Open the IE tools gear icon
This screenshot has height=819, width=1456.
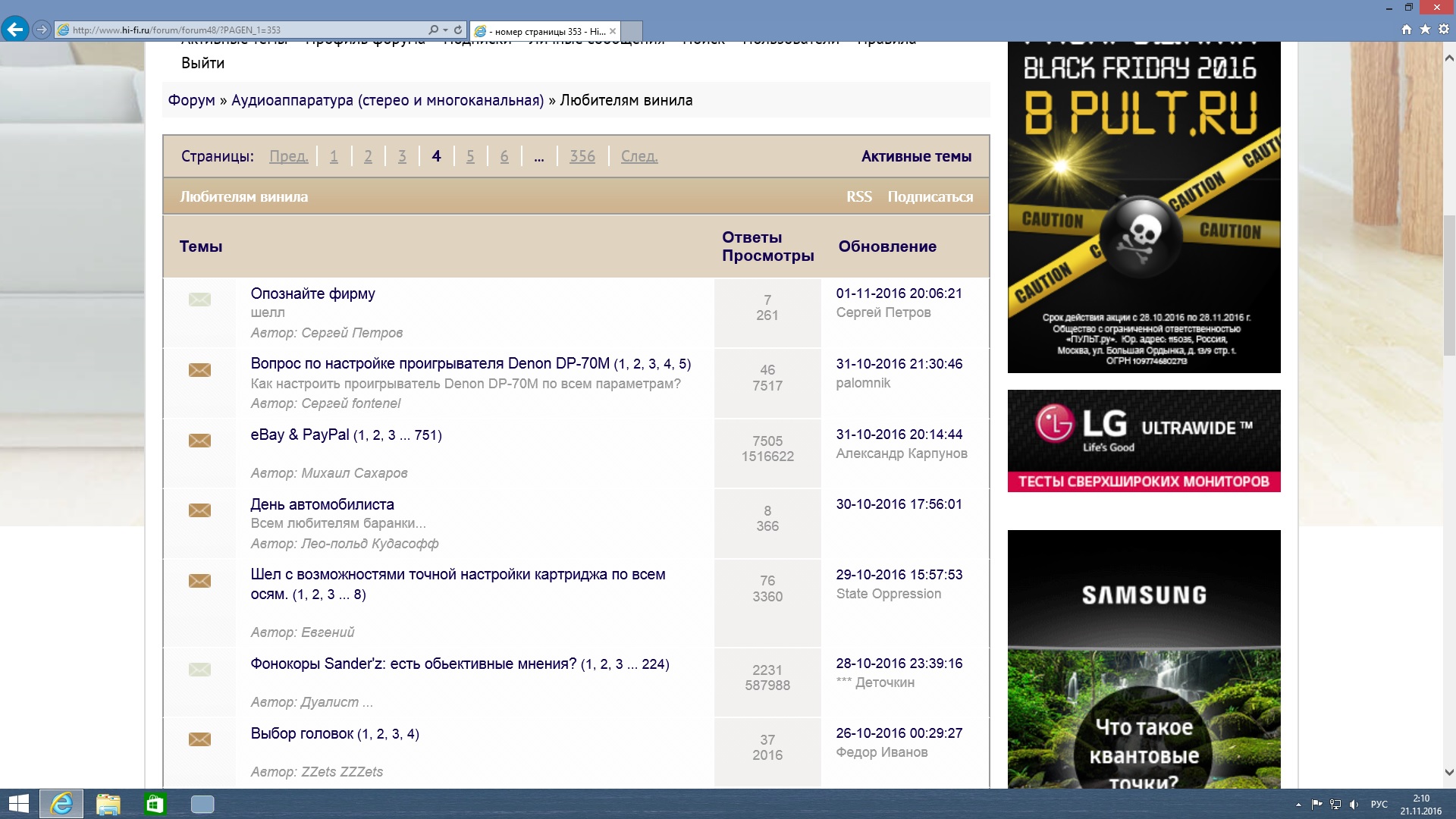click(1444, 30)
